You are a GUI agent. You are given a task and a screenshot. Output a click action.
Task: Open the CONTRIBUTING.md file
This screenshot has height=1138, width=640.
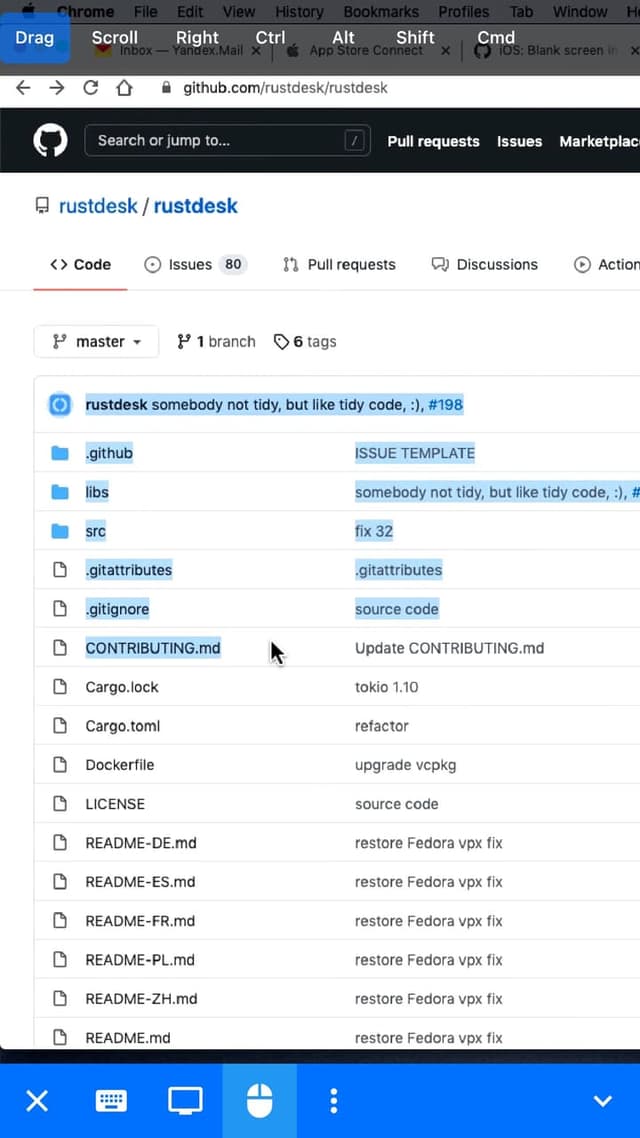point(153,648)
